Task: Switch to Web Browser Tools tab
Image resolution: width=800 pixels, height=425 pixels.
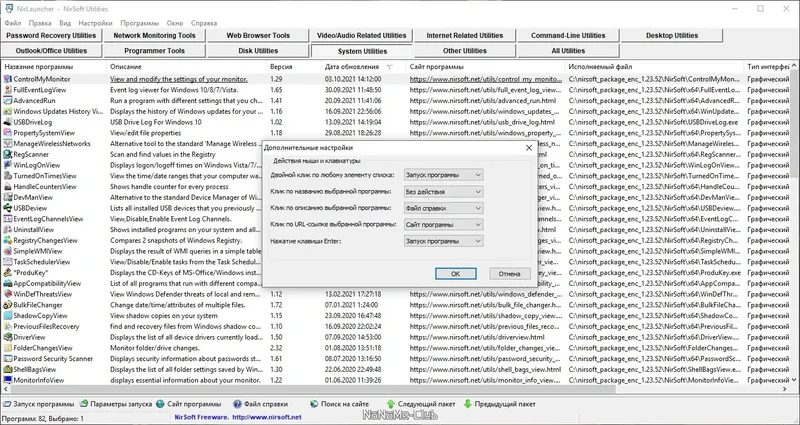Action: coord(258,36)
